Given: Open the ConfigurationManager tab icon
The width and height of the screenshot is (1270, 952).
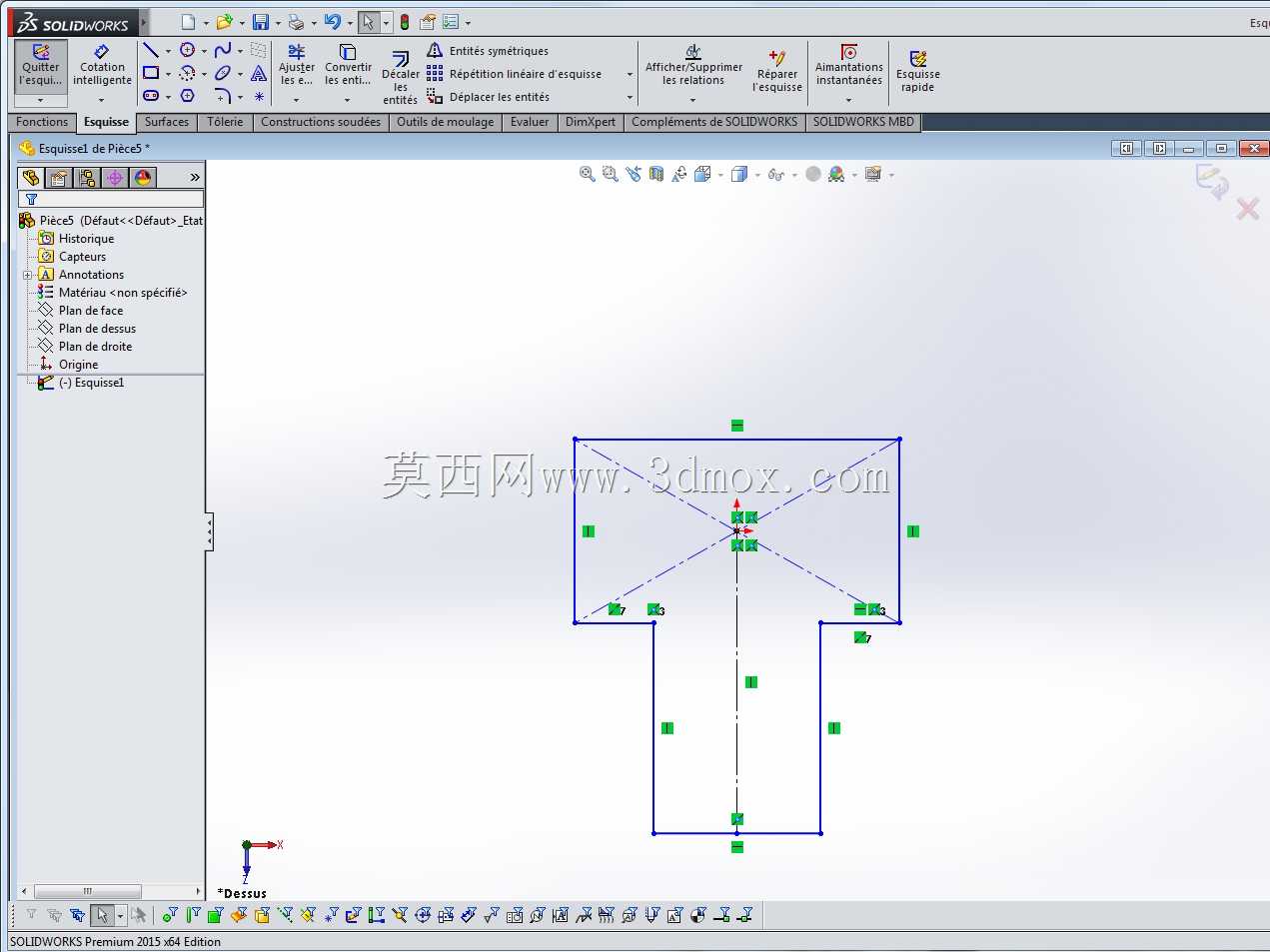Looking at the screenshot, I should pos(87,178).
